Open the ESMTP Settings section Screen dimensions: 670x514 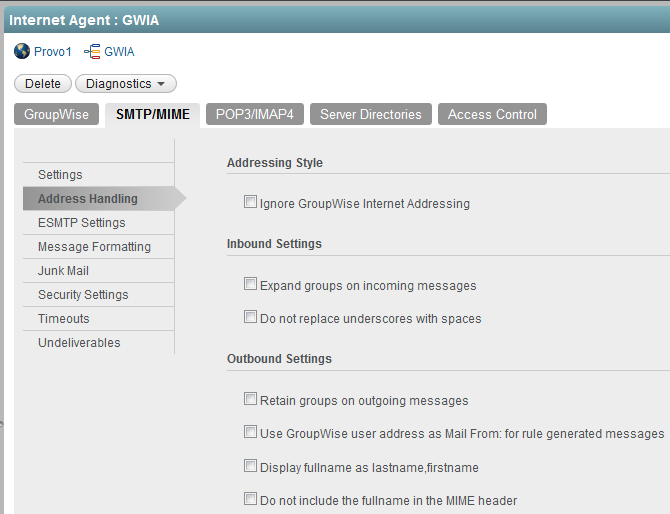(82, 223)
